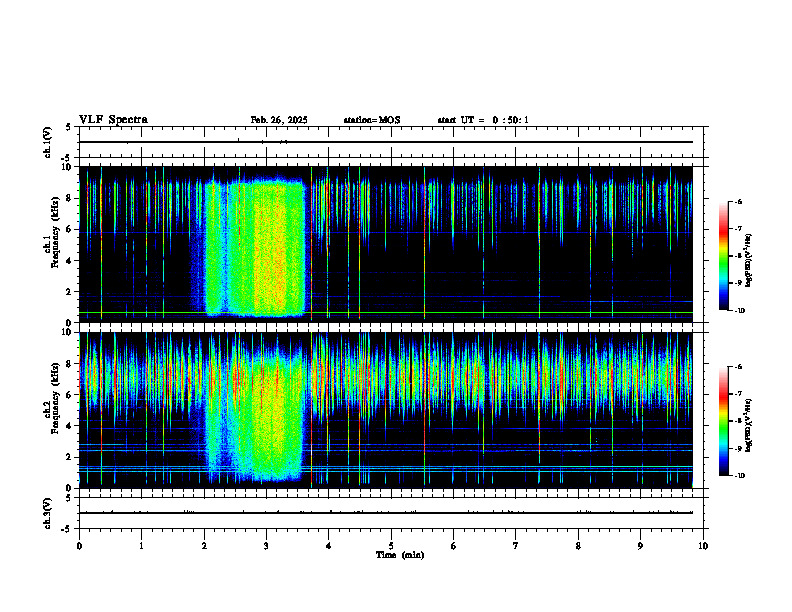Click time axis tick label "10" at bottom right
792x612 pixels.
tap(703, 546)
